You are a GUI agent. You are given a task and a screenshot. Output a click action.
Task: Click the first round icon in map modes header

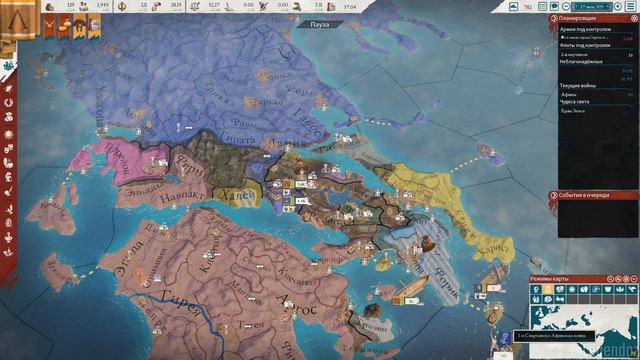click(x=611, y=279)
